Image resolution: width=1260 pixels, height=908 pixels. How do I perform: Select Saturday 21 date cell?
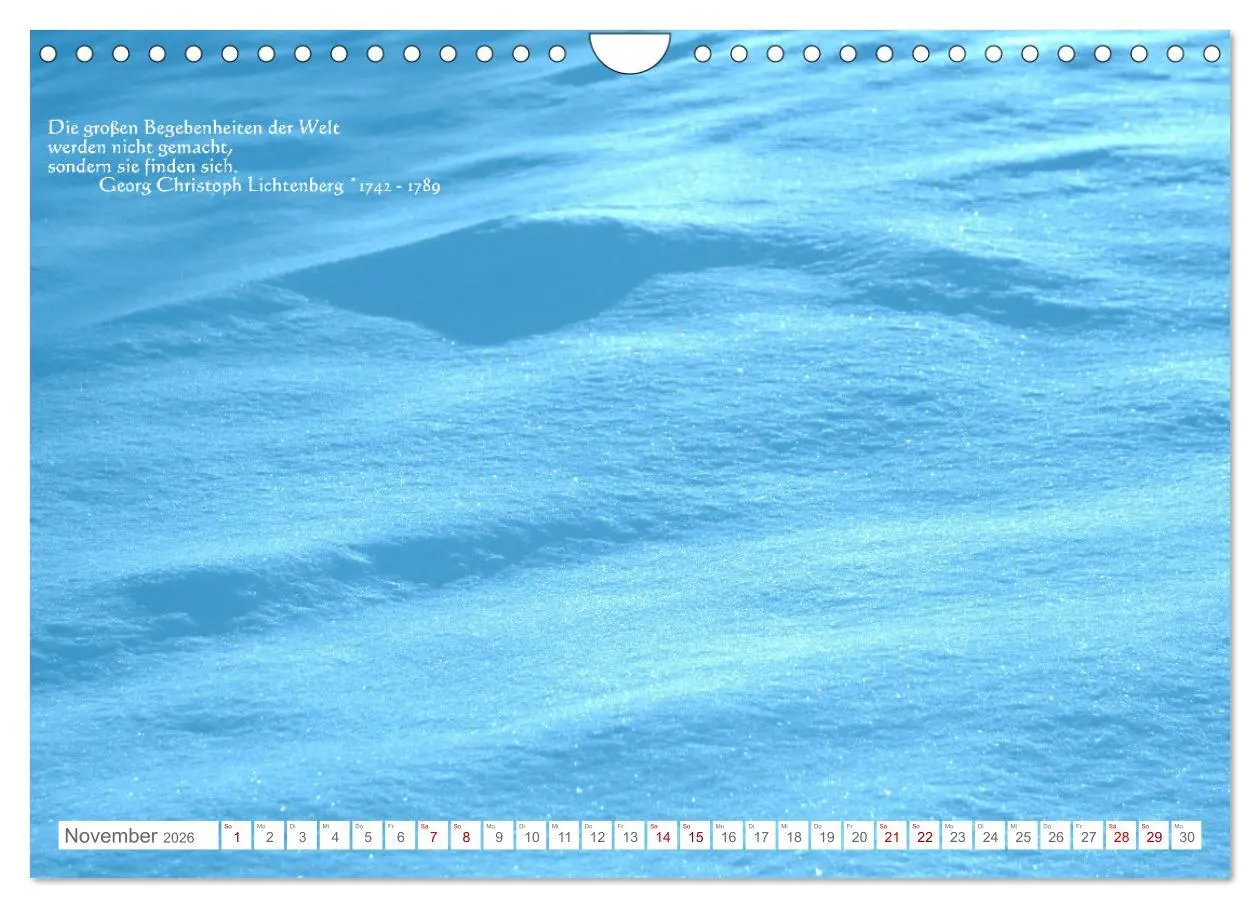(x=892, y=836)
